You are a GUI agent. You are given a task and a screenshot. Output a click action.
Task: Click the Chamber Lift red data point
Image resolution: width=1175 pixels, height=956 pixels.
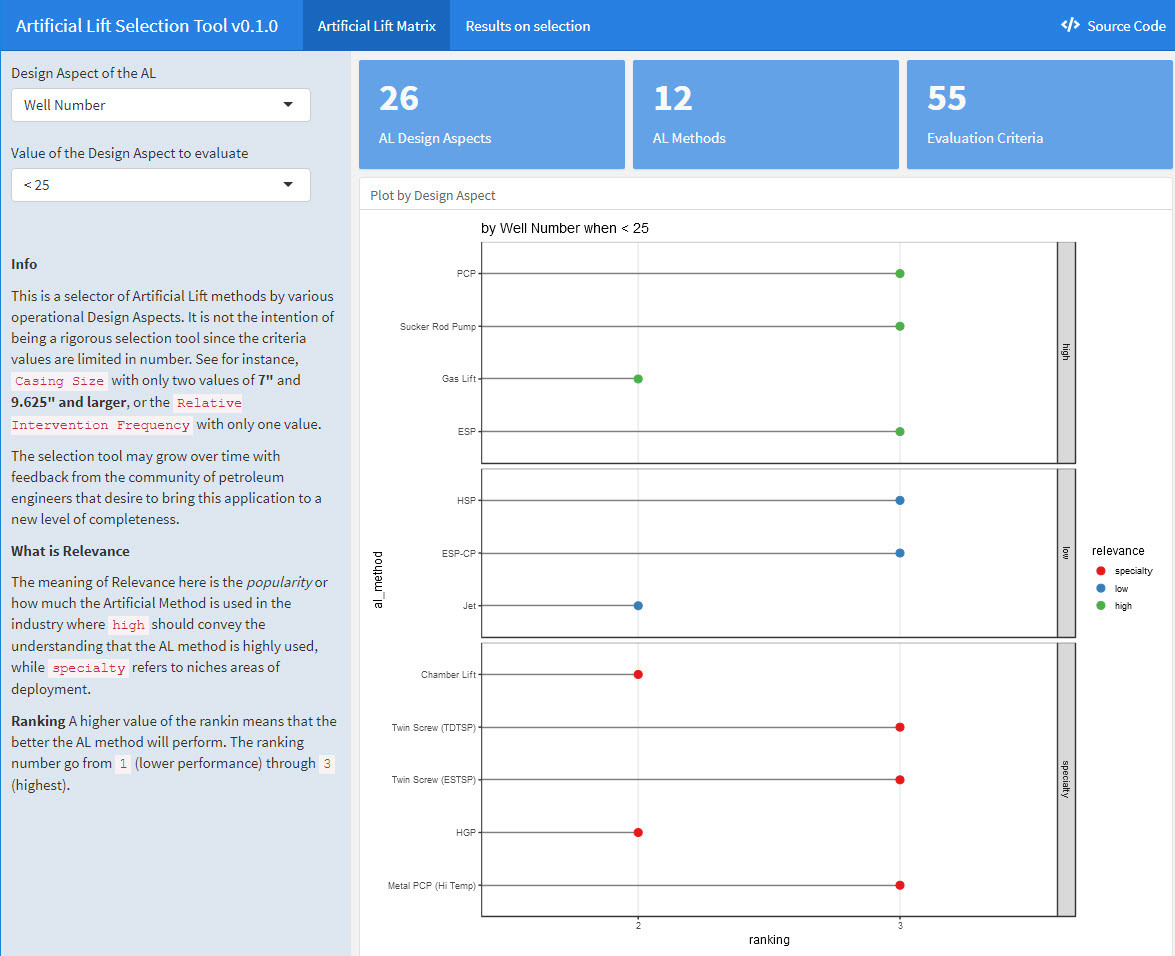click(x=638, y=674)
